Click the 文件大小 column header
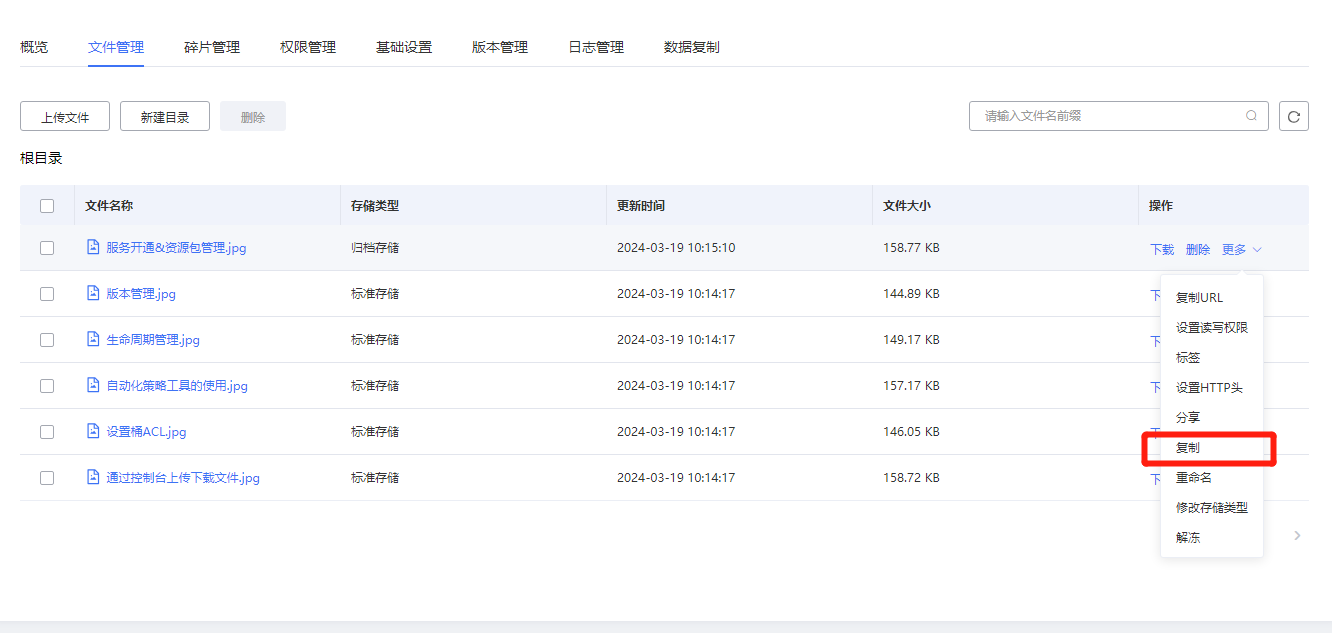The height and width of the screenshot is (633, 1332). (907, 205)
